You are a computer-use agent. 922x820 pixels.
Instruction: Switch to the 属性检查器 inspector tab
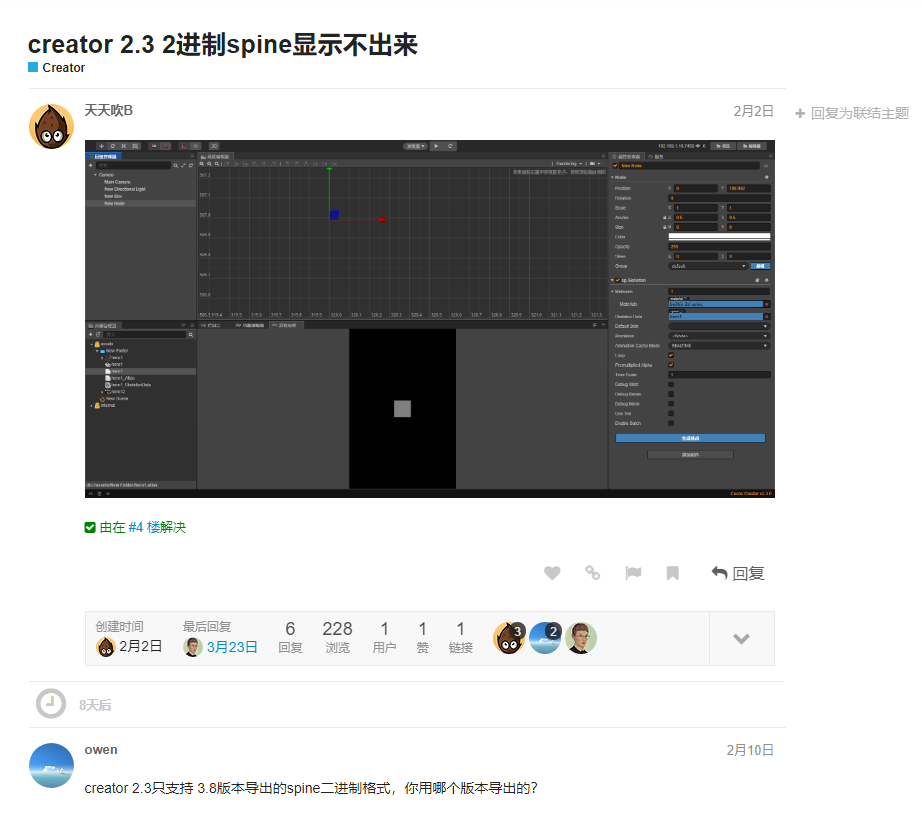coord(628,158)
